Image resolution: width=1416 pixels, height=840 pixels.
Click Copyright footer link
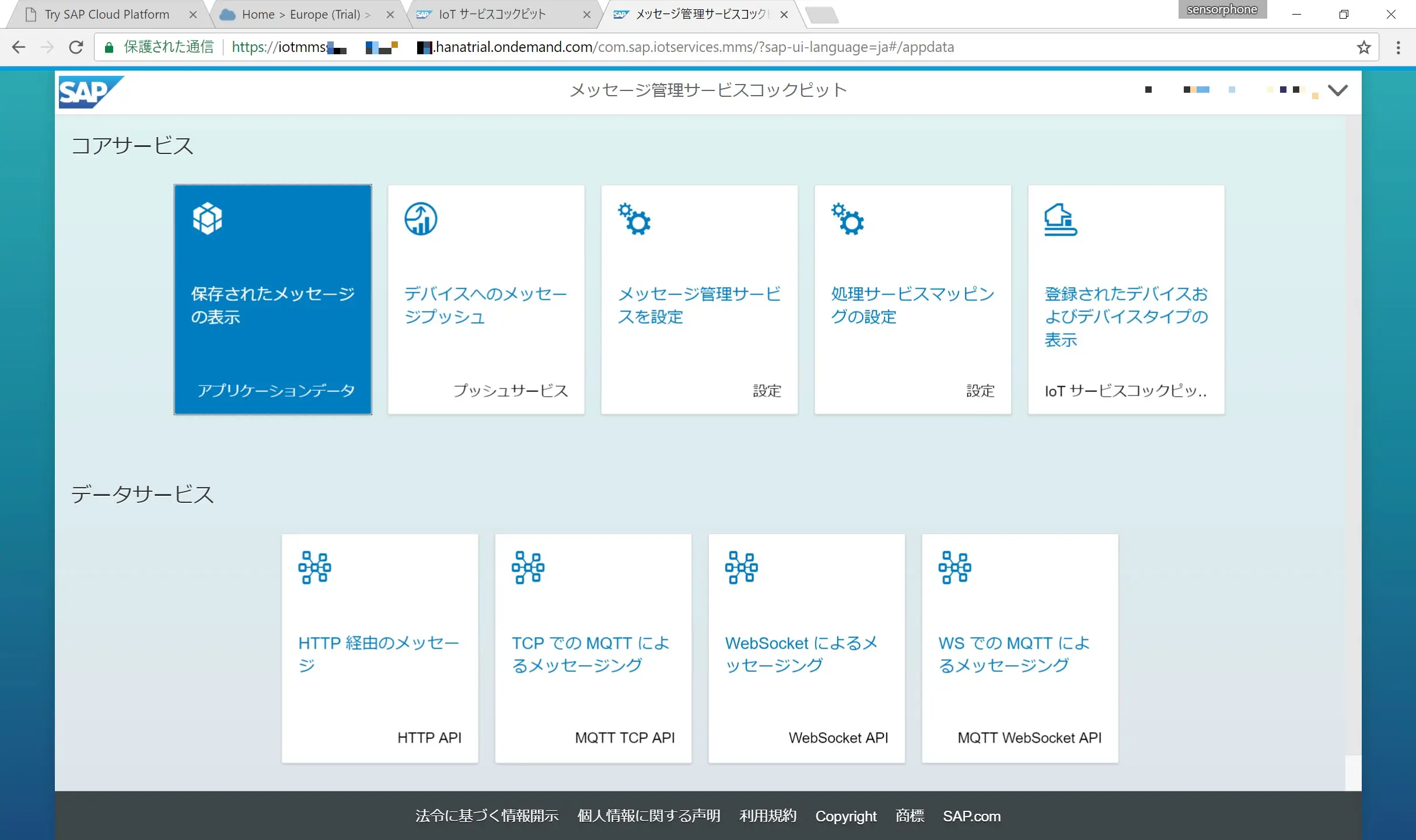tap(845, 816)
